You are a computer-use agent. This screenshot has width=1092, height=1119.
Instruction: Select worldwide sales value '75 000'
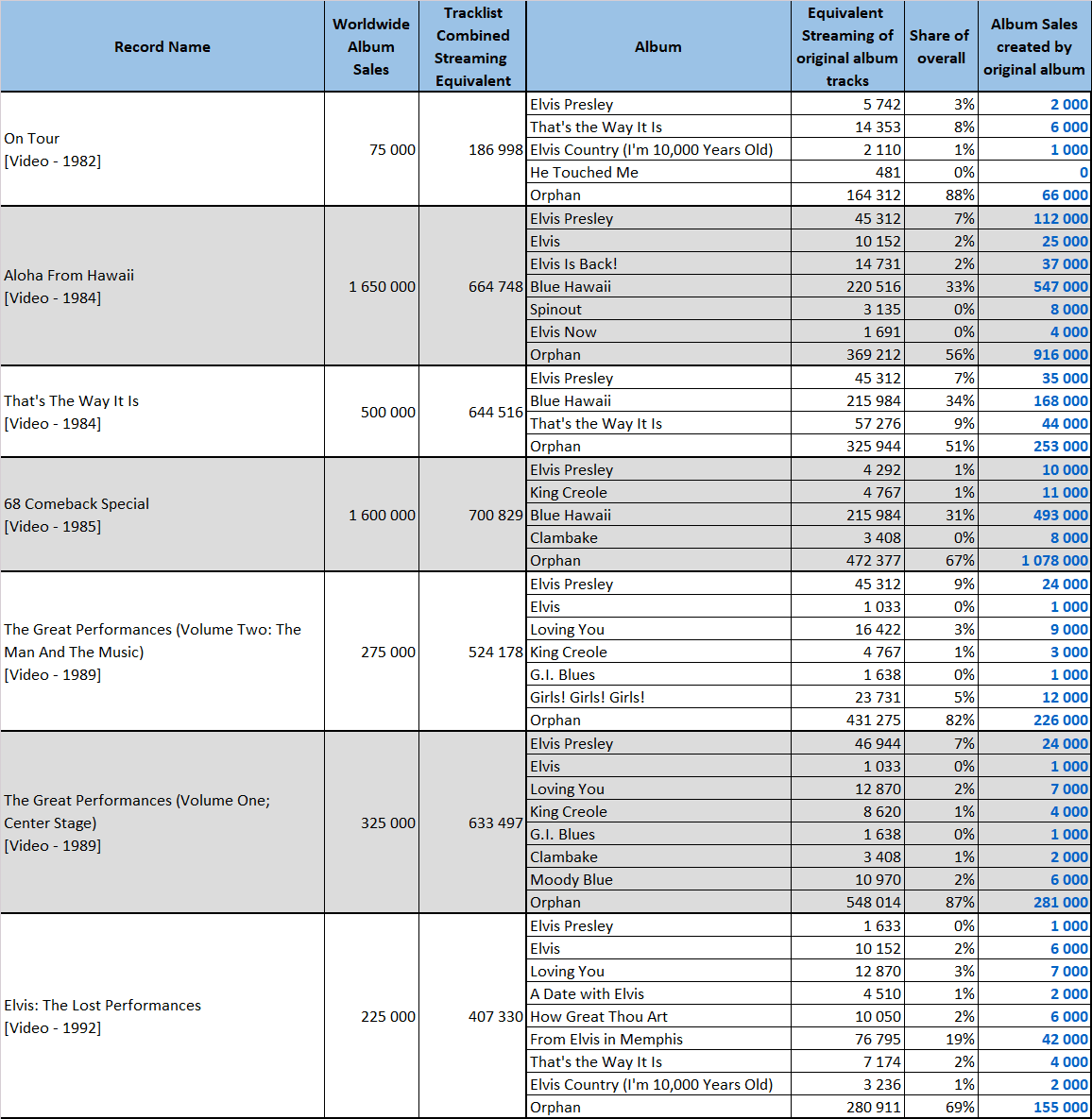click(392, 149)
